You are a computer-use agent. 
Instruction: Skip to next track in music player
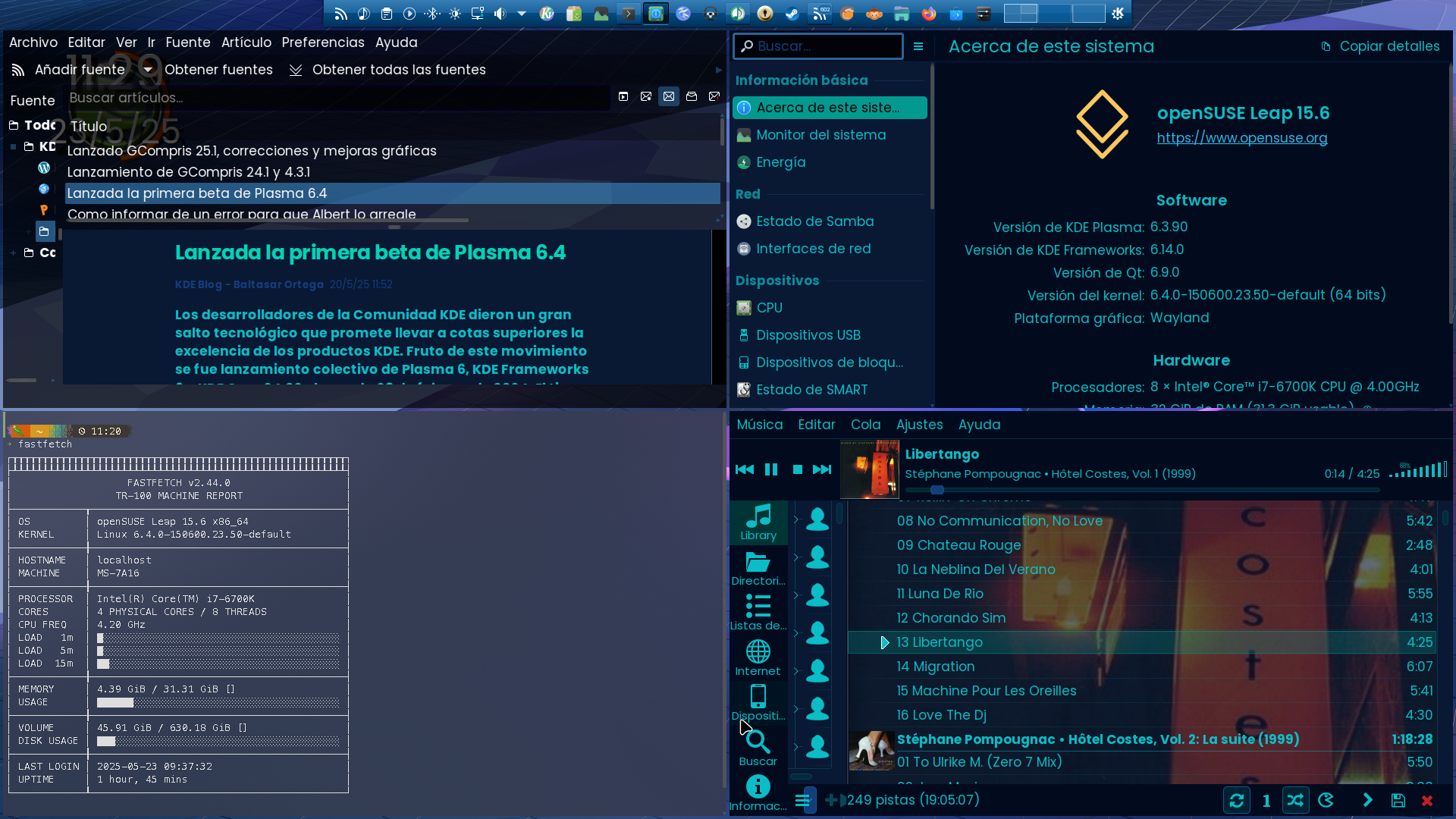point(822,469)
